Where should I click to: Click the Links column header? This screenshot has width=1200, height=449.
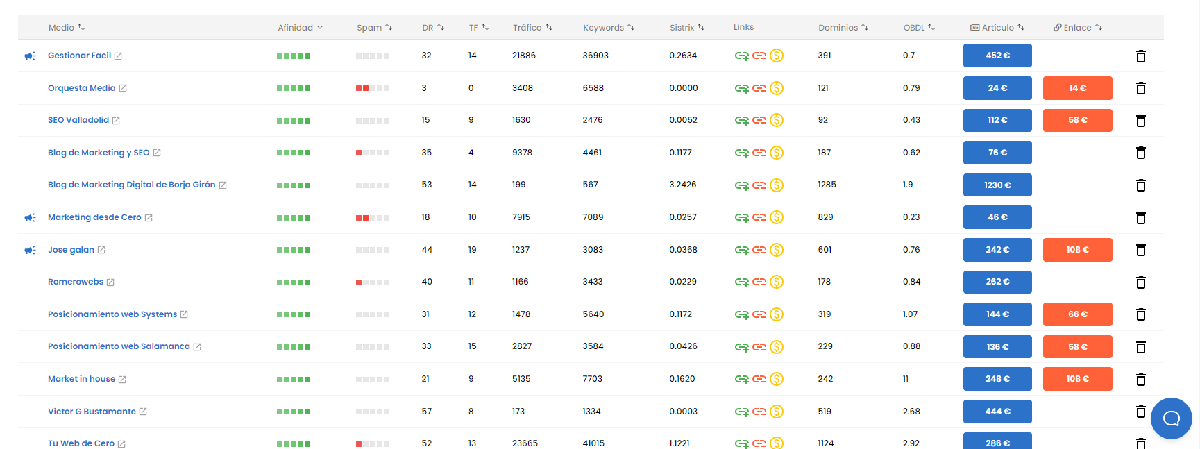click(743, 27)
